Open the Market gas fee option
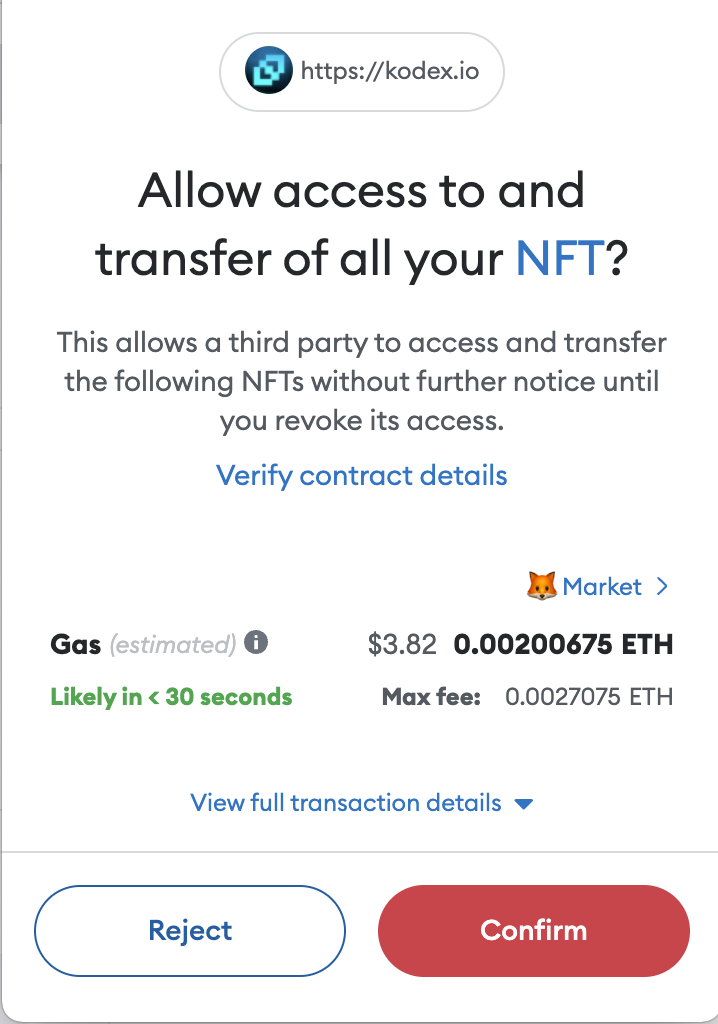 point(602,587)
